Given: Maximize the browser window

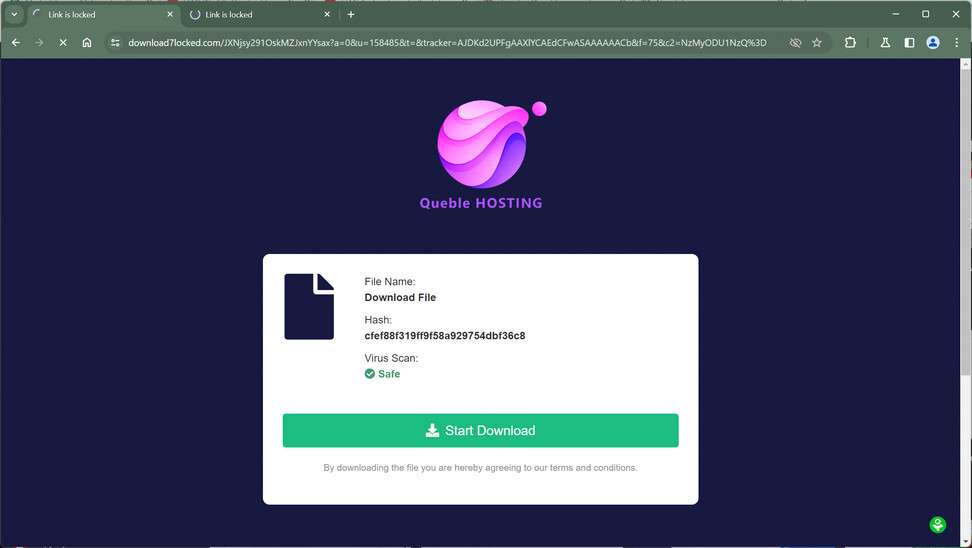Looking at the screenshot, I should 926,14.
